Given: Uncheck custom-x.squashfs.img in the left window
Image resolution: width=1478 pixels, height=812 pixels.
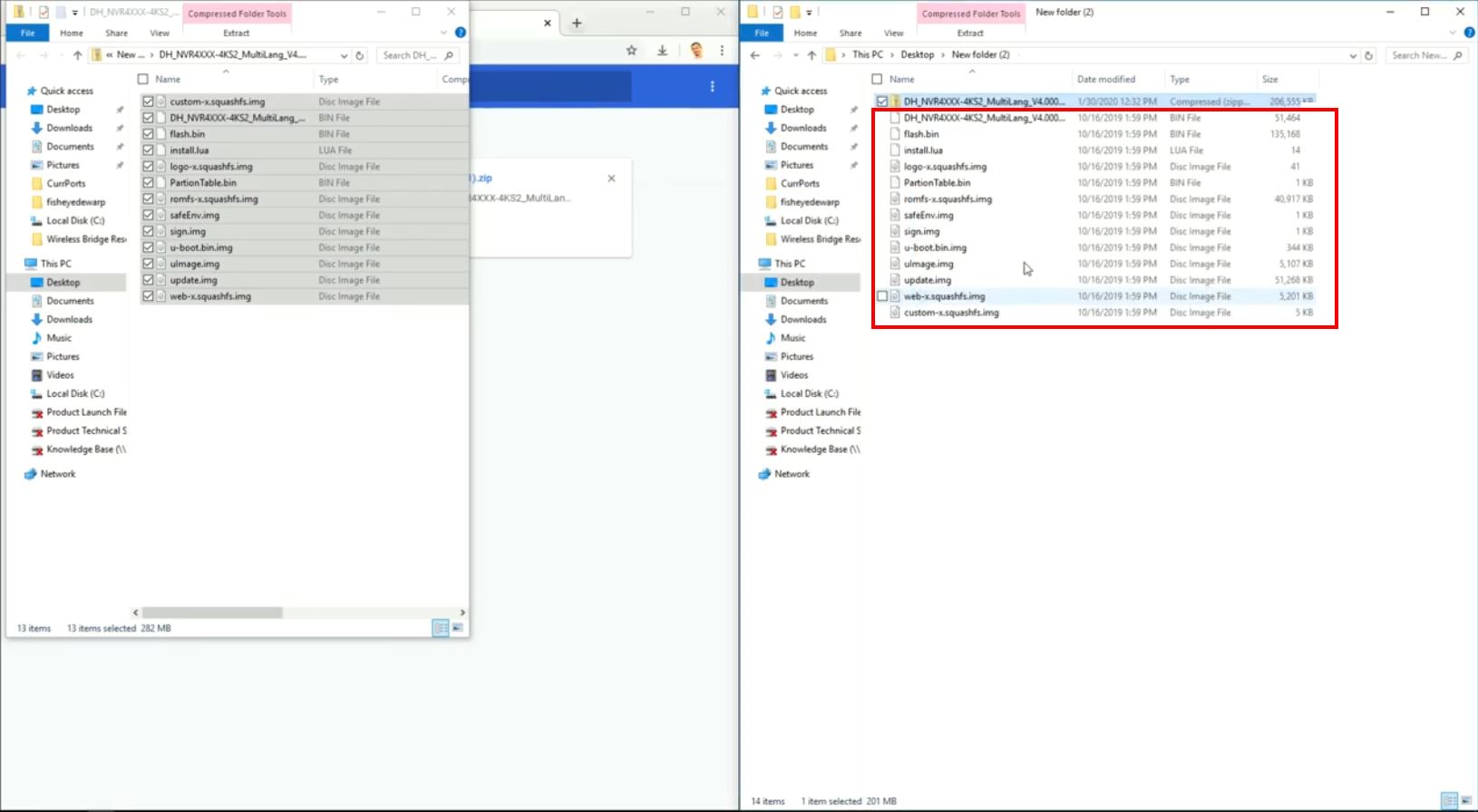Looking at the screenshot, I should 148,101.
